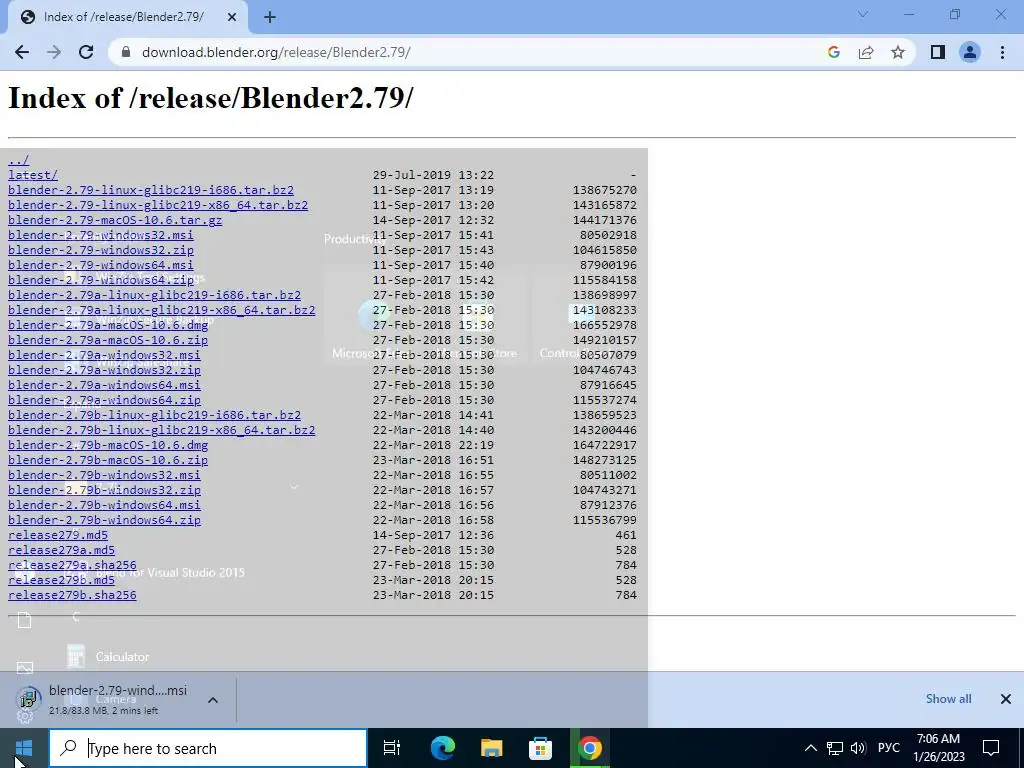Download blender-2.79-linux-glibc219-x86_64.tar.bz2
Image resolution: width=1024 pixels, height=768 pixels.
(158, 205)
